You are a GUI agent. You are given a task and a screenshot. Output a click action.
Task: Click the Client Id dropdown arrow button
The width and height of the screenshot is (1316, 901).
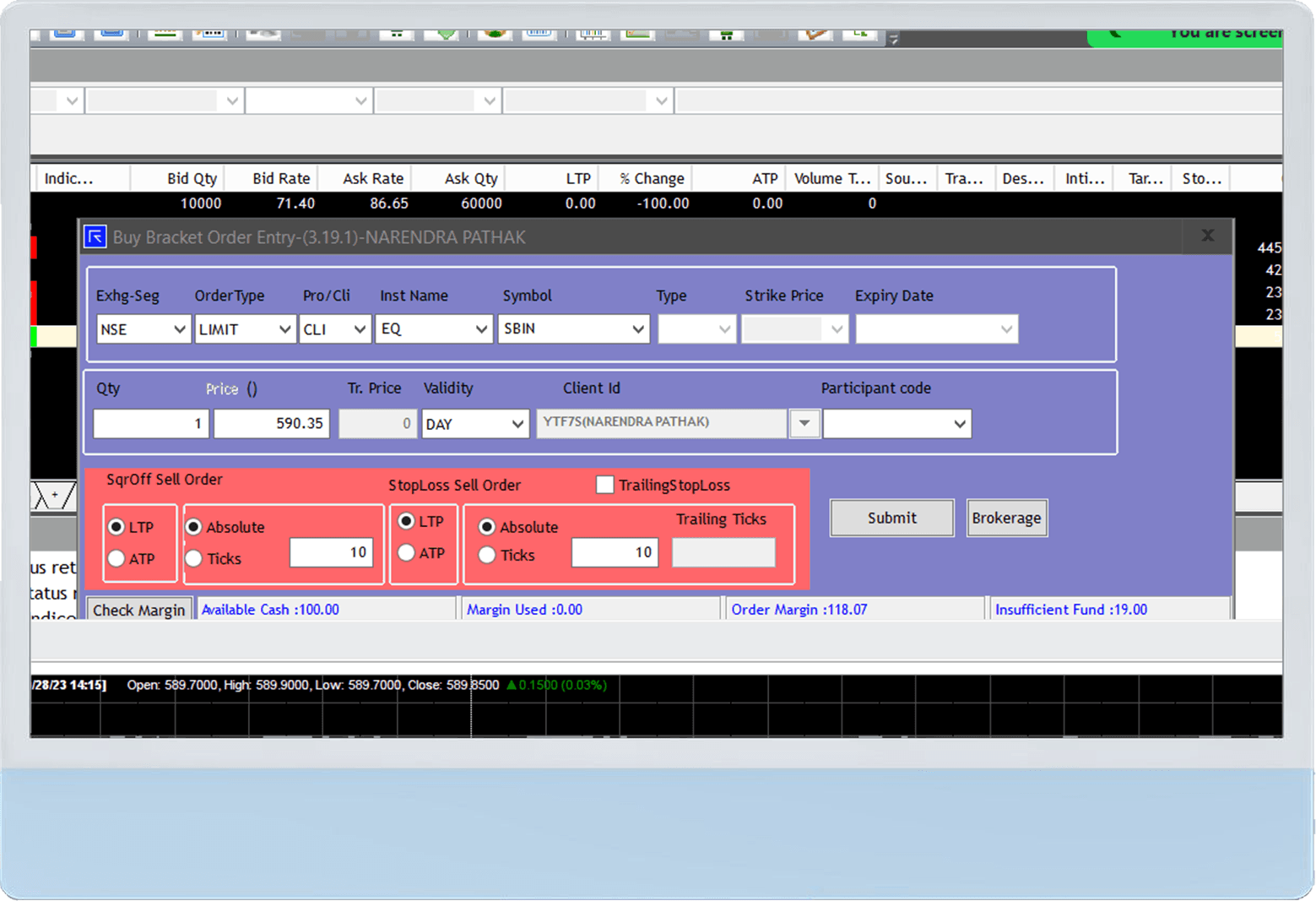[x=804, y=423]
